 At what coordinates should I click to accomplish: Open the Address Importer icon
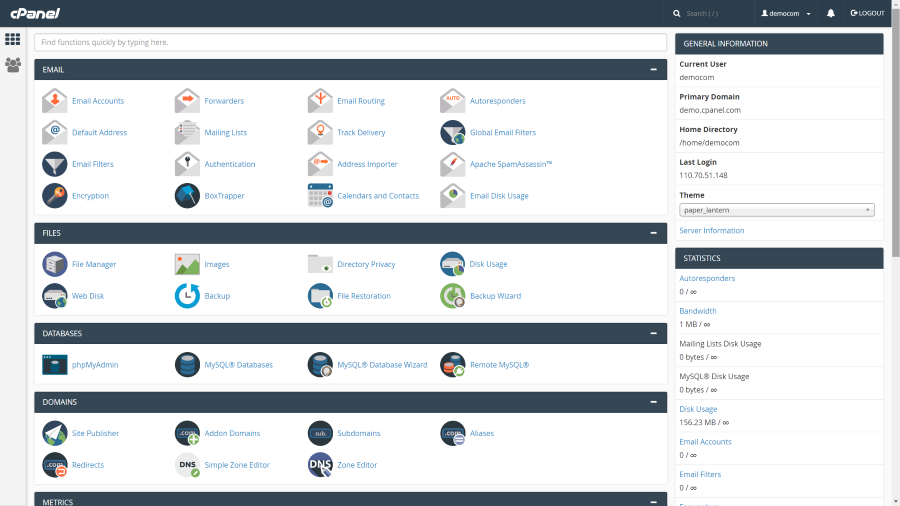coord(320,164)
